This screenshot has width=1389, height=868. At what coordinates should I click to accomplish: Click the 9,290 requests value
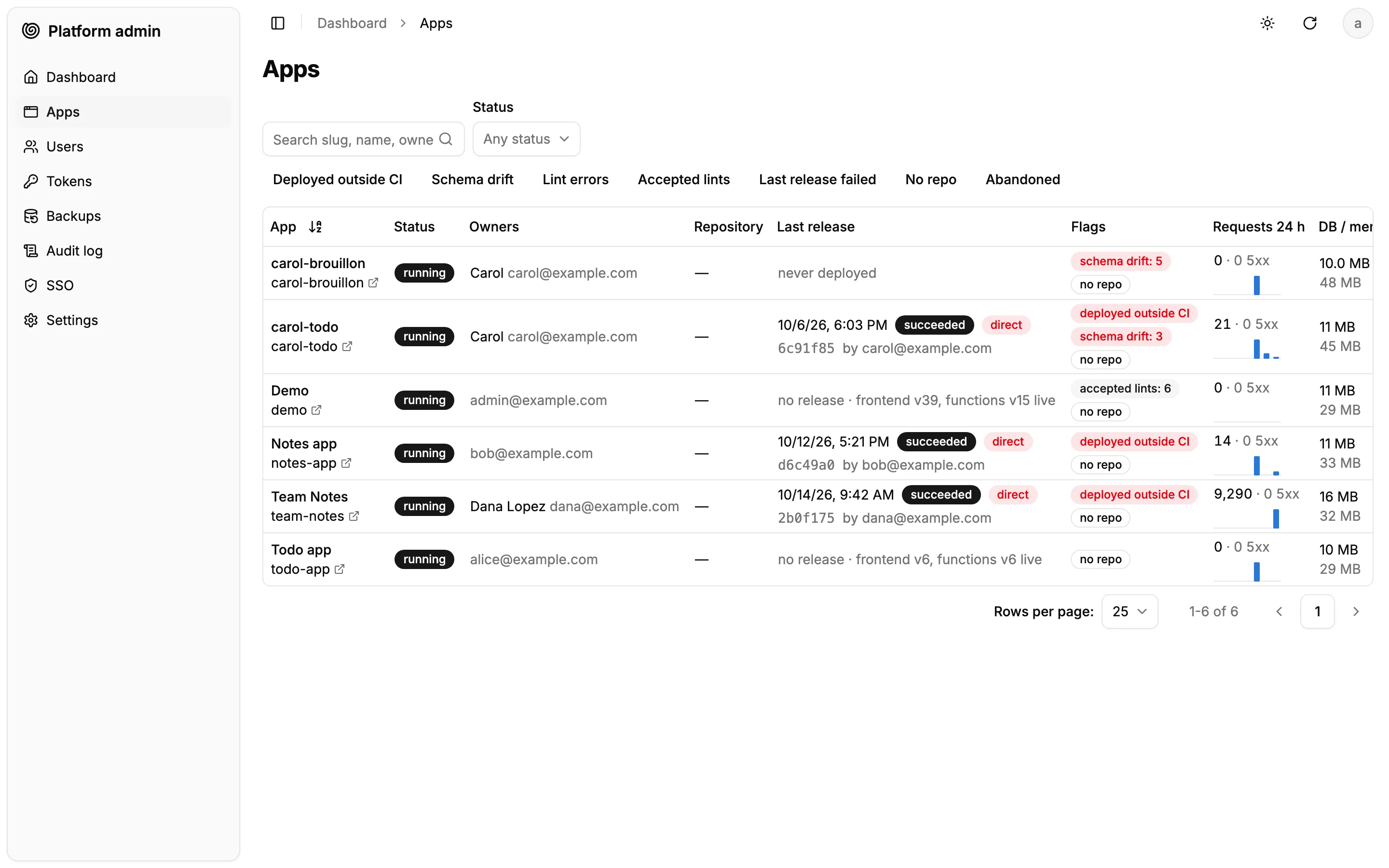click(x=1232, y=494)
